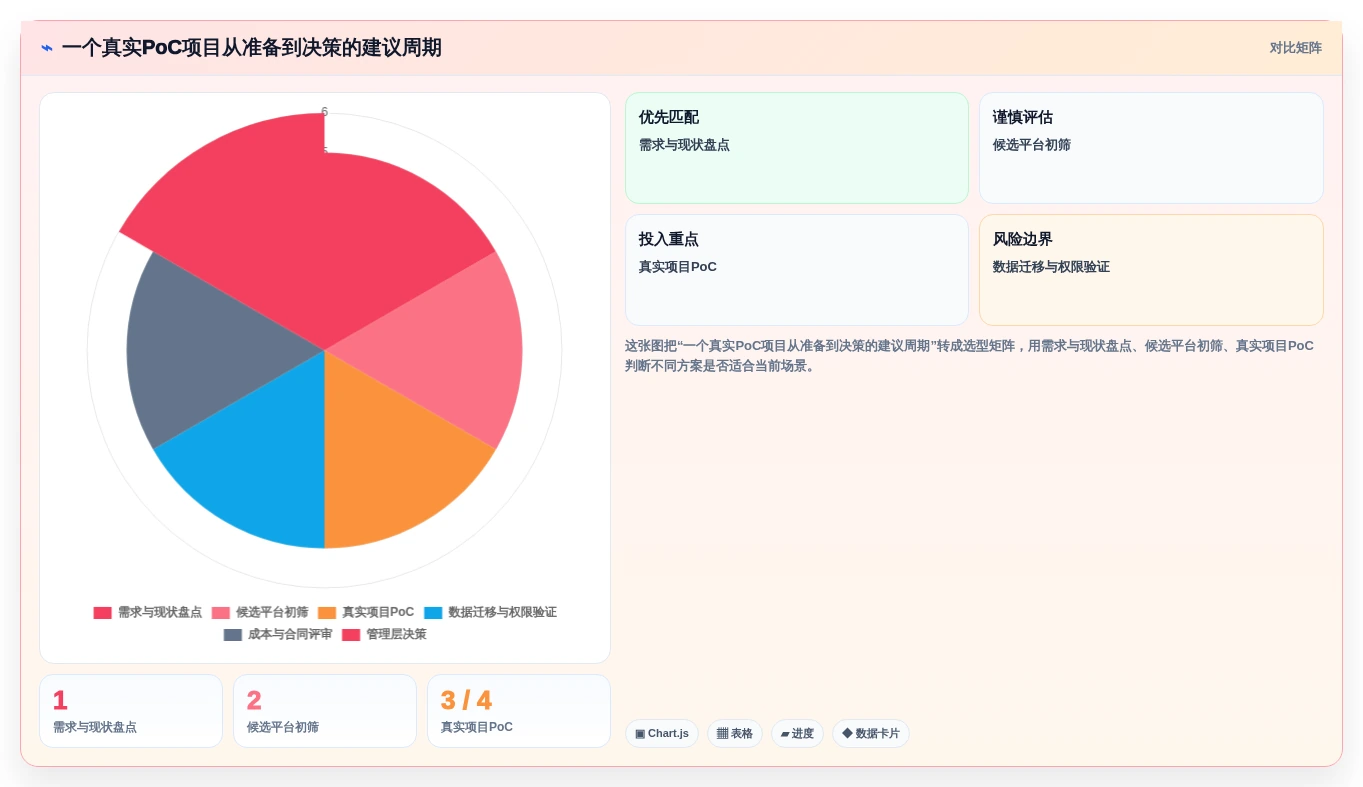Click the blue lightning icon beside the title
This screenshot has height=787, width=1363.
[x=47, y=48]
